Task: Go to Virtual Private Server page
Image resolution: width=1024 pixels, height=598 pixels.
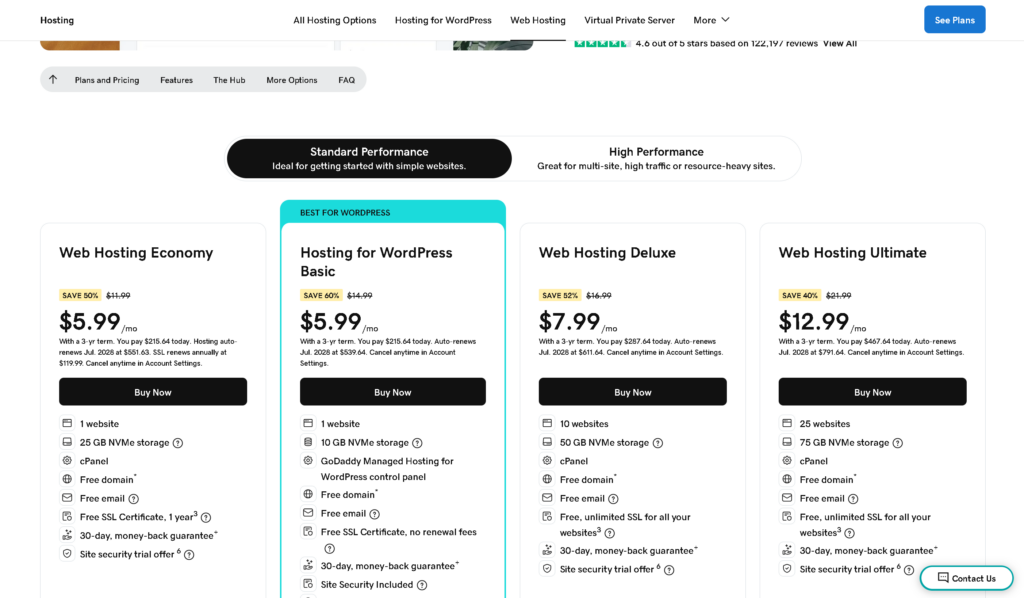Action: [629, 20]
